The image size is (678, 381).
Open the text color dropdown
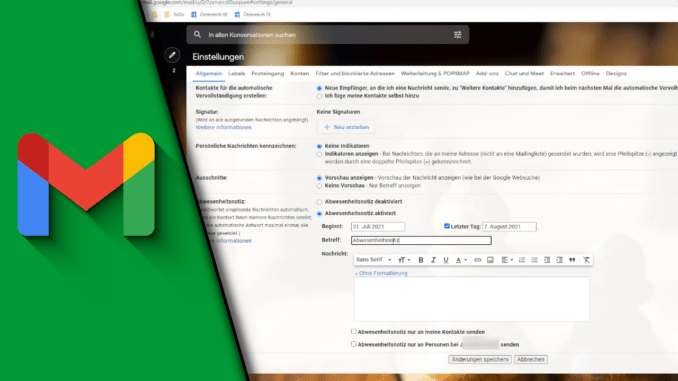pyautogui.click(x=461, y=260)
